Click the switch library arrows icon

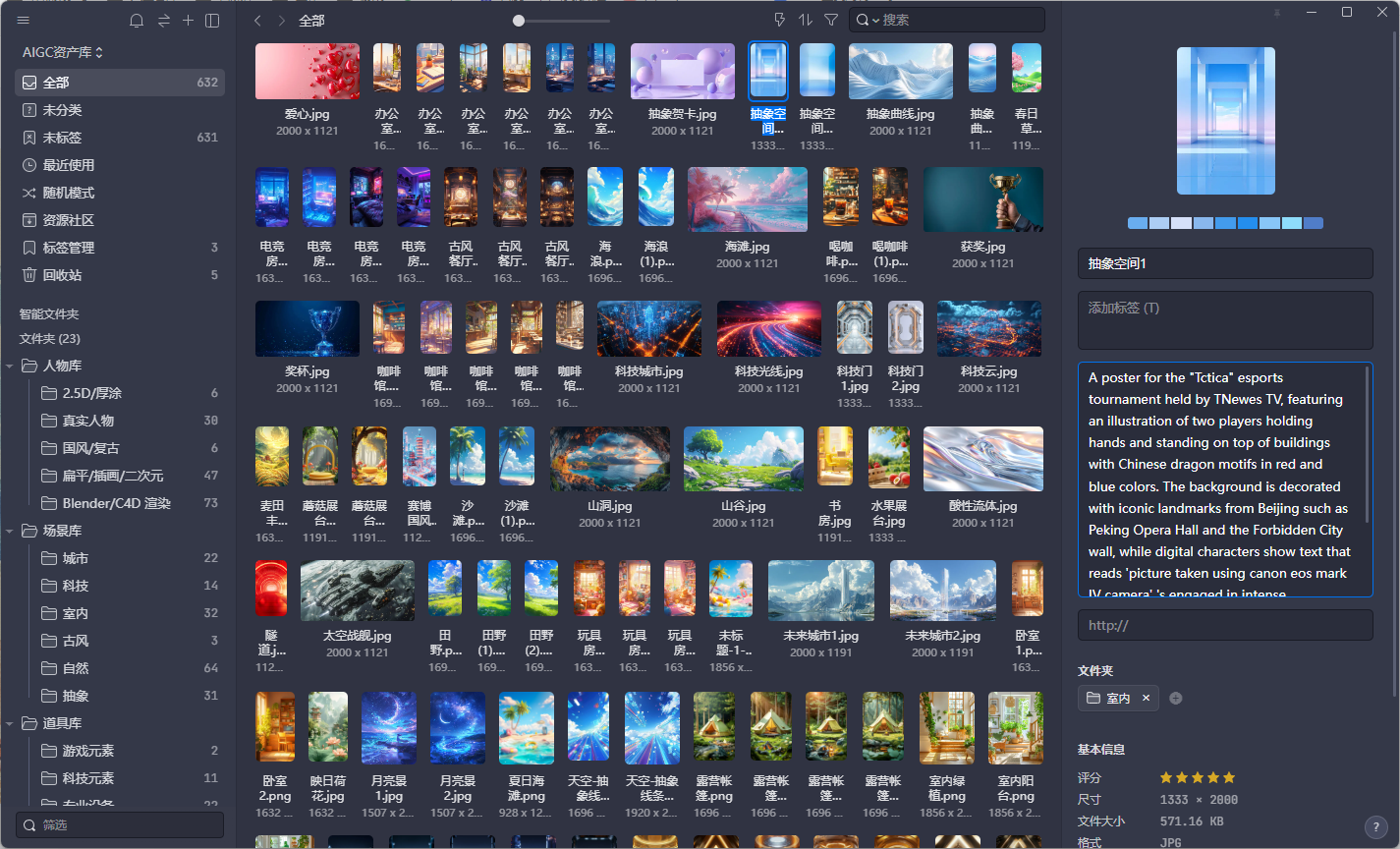click(x=163, y=21)
